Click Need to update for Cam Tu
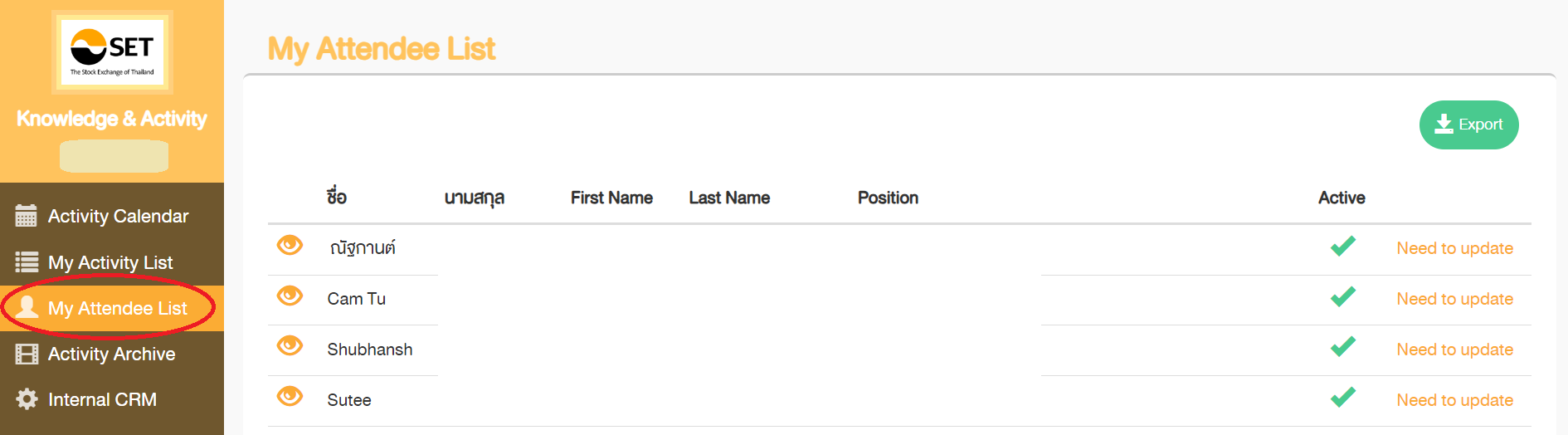1568x435 pixels. pyautogui.click(x=1454, y=299)
